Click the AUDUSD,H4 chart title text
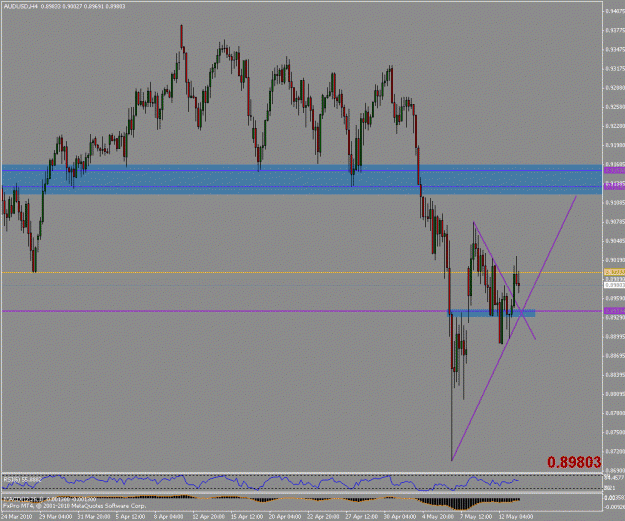Screen dimensions: 625x521 point(21,6)
